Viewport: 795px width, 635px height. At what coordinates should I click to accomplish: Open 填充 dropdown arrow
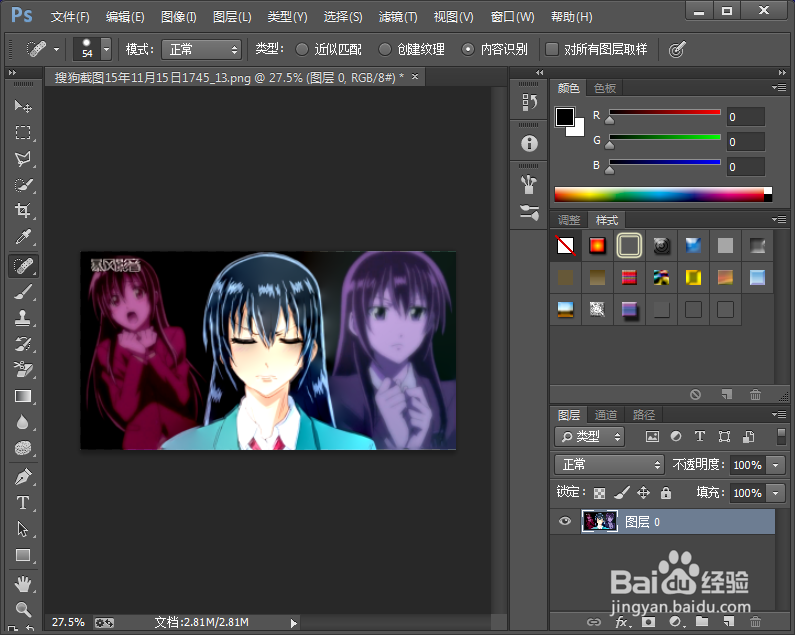pos(775,492)
